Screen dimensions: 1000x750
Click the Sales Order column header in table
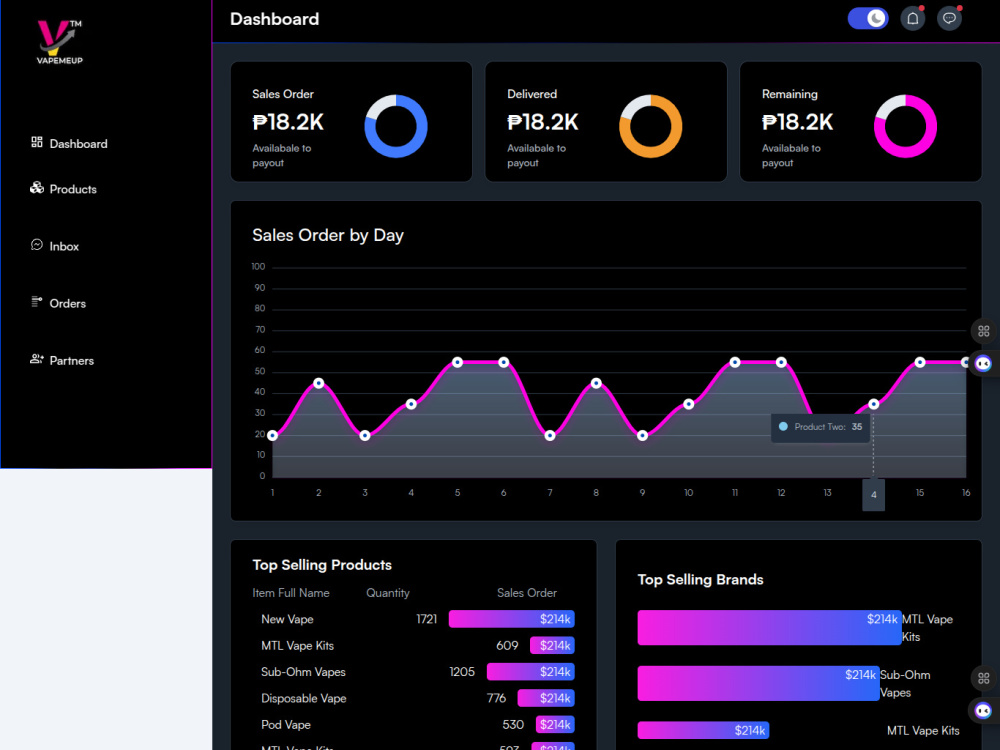(527, 593)
